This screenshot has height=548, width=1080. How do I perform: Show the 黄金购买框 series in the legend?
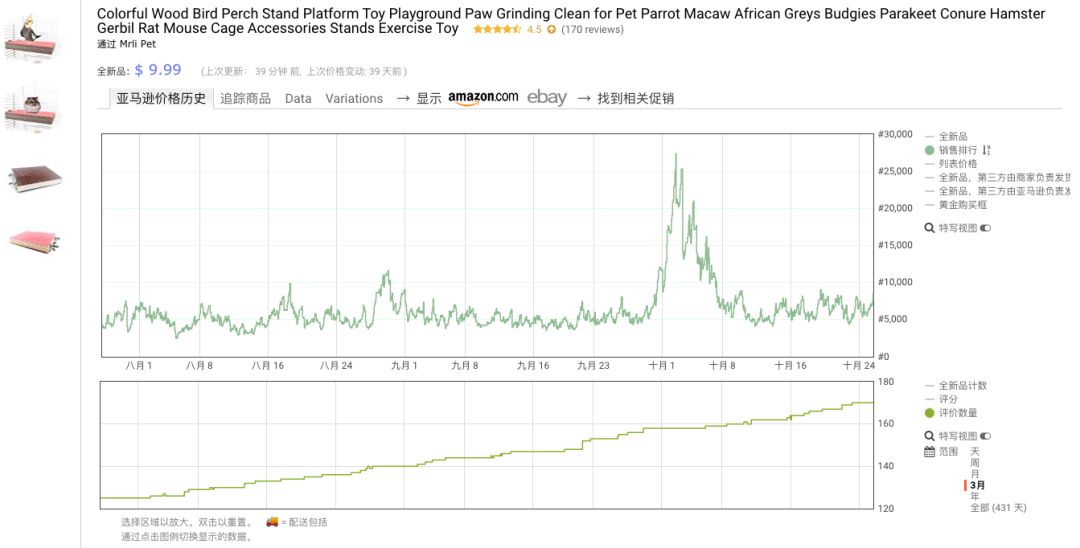tap(962, 204)
